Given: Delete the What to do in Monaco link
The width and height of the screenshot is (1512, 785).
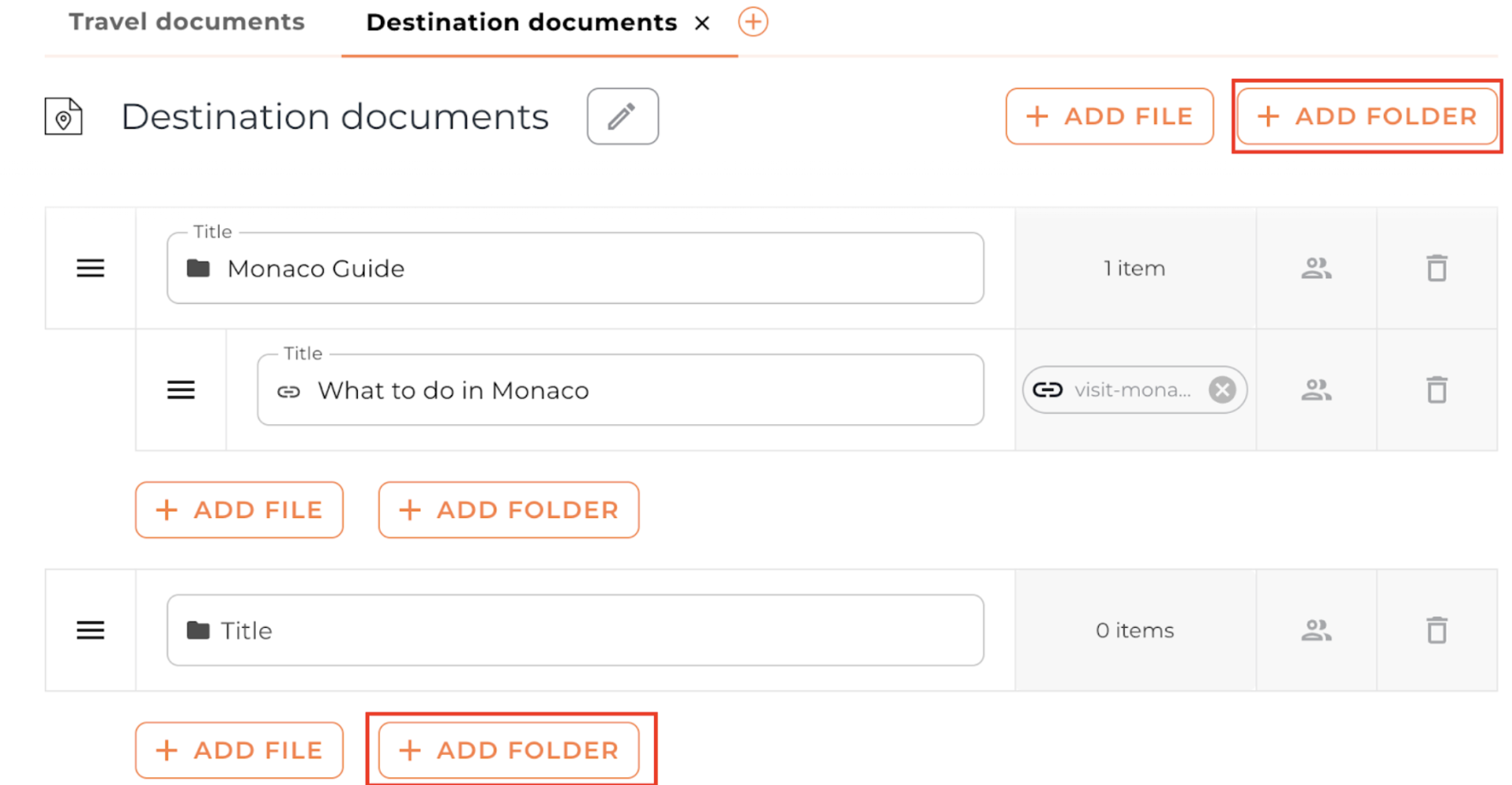Looking at the screenshot, I should 1435,390.
